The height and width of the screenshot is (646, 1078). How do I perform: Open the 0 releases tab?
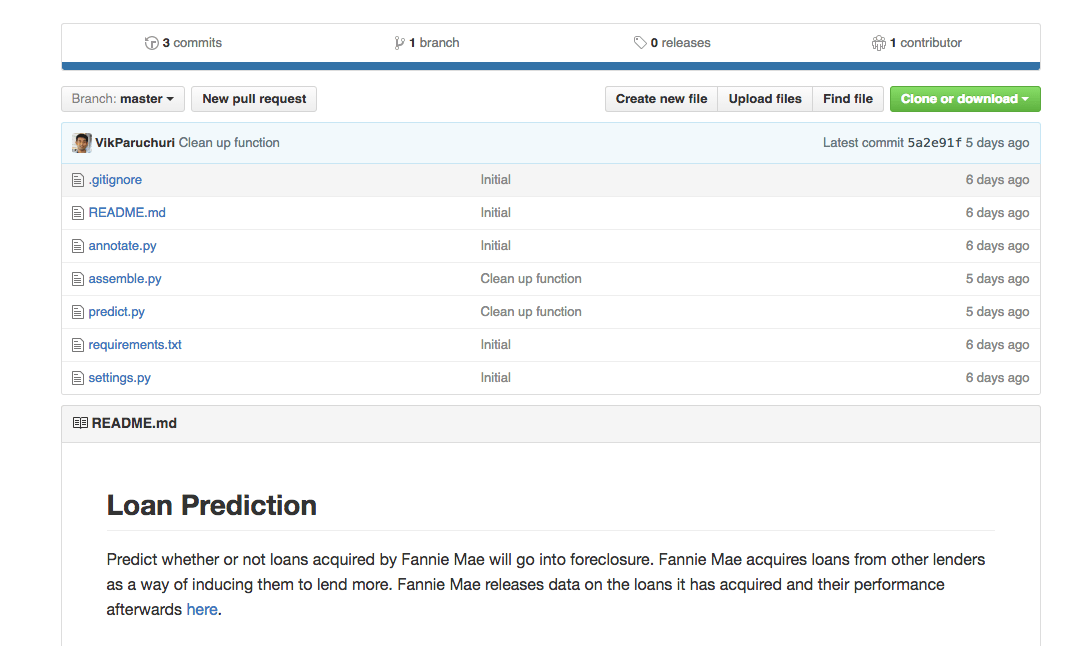pos(680,43)
